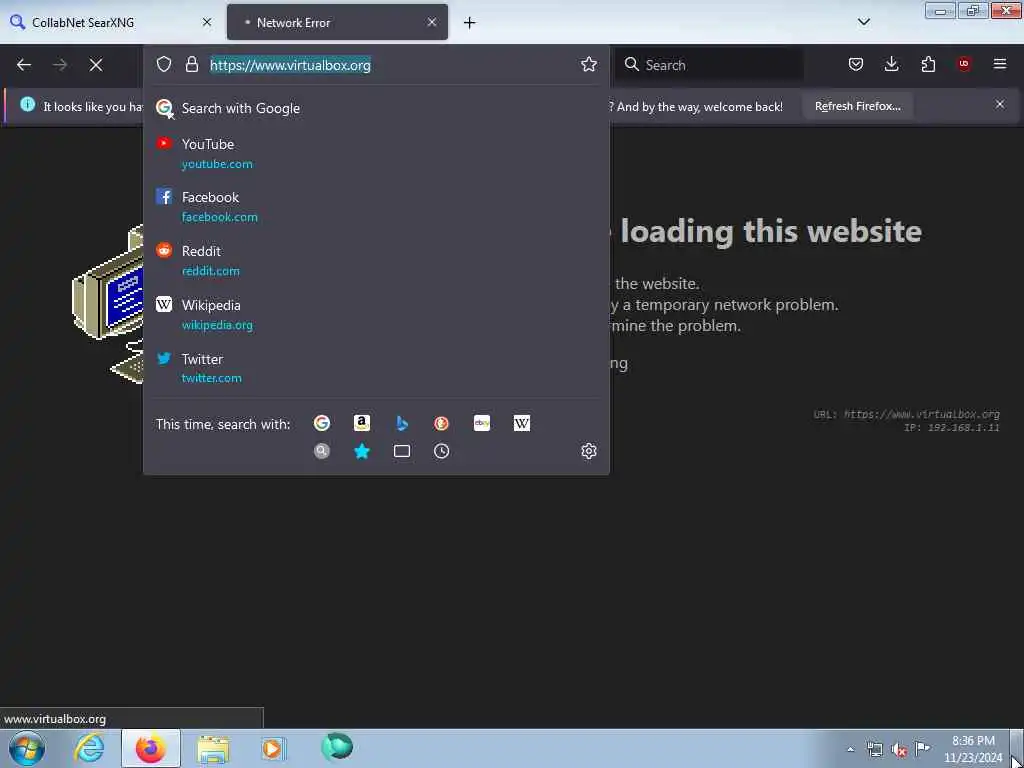Dismiss the Refresh Firefox notification bar
The height and width of the screenshot is (768, 1024).
pos(1000,104)
